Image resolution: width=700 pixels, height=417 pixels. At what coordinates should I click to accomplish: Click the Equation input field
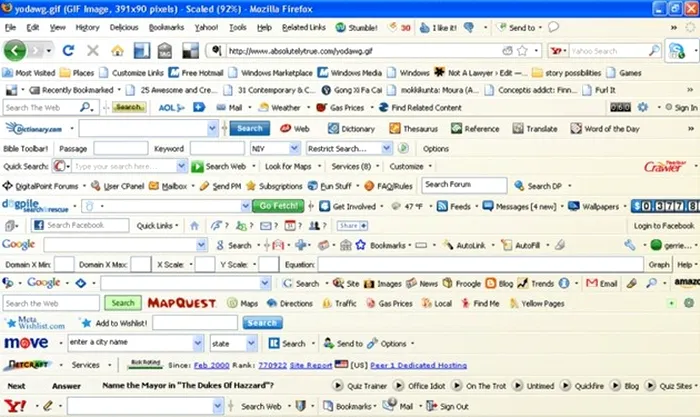point(480,265)
